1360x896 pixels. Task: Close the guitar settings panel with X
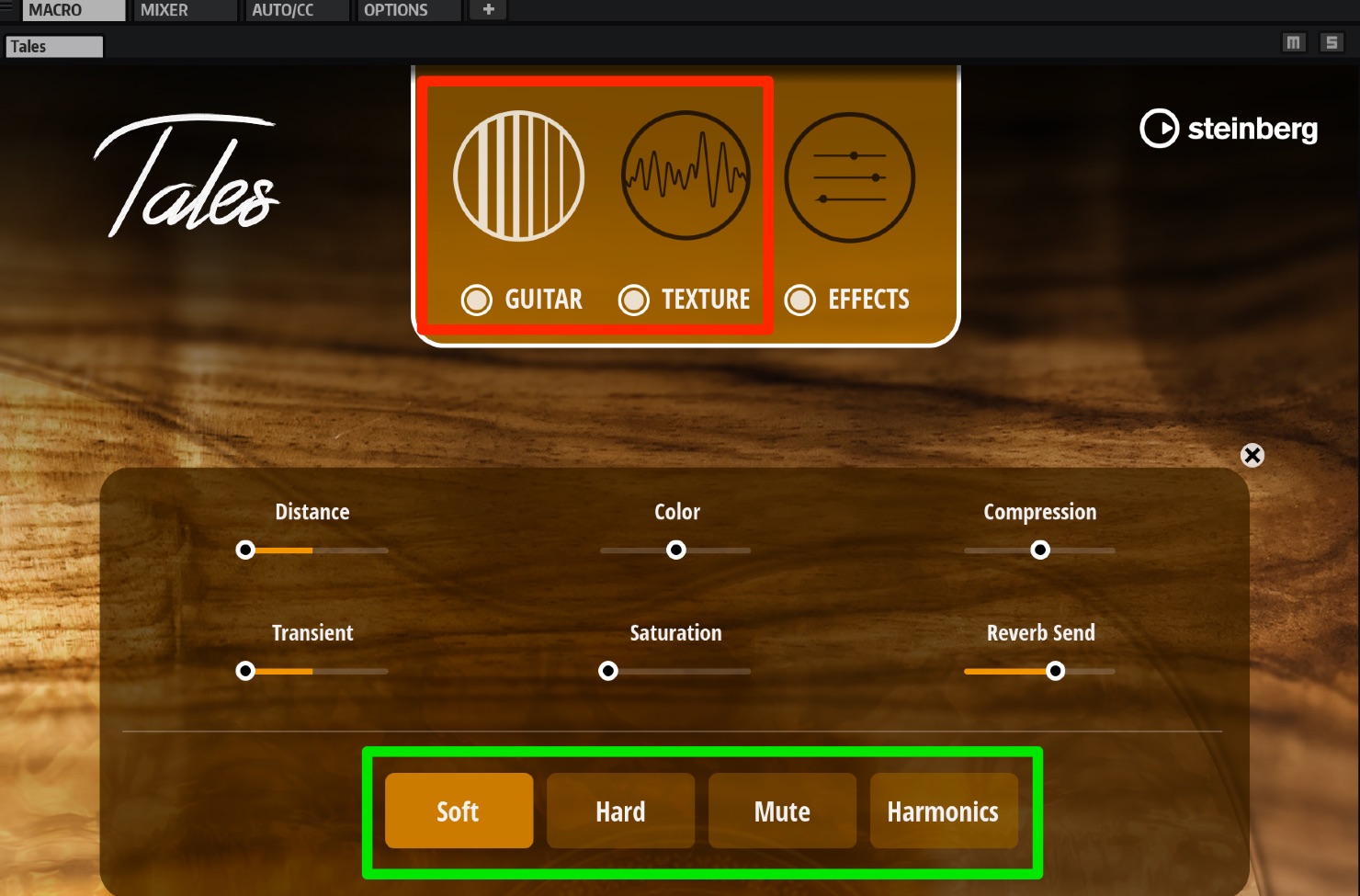1252,455
